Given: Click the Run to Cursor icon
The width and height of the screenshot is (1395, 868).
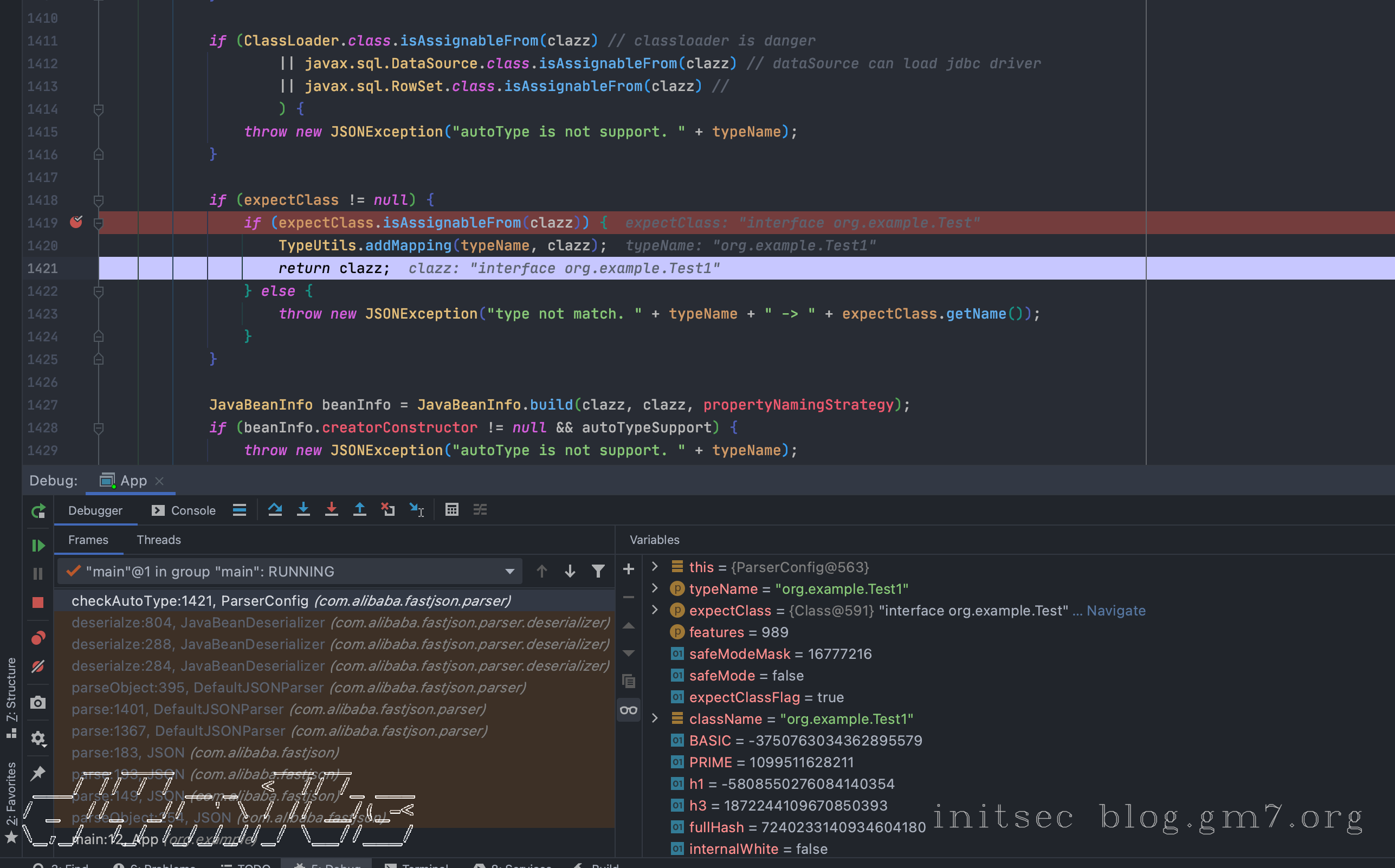Looking at the screenshot, I should [417, 510].
